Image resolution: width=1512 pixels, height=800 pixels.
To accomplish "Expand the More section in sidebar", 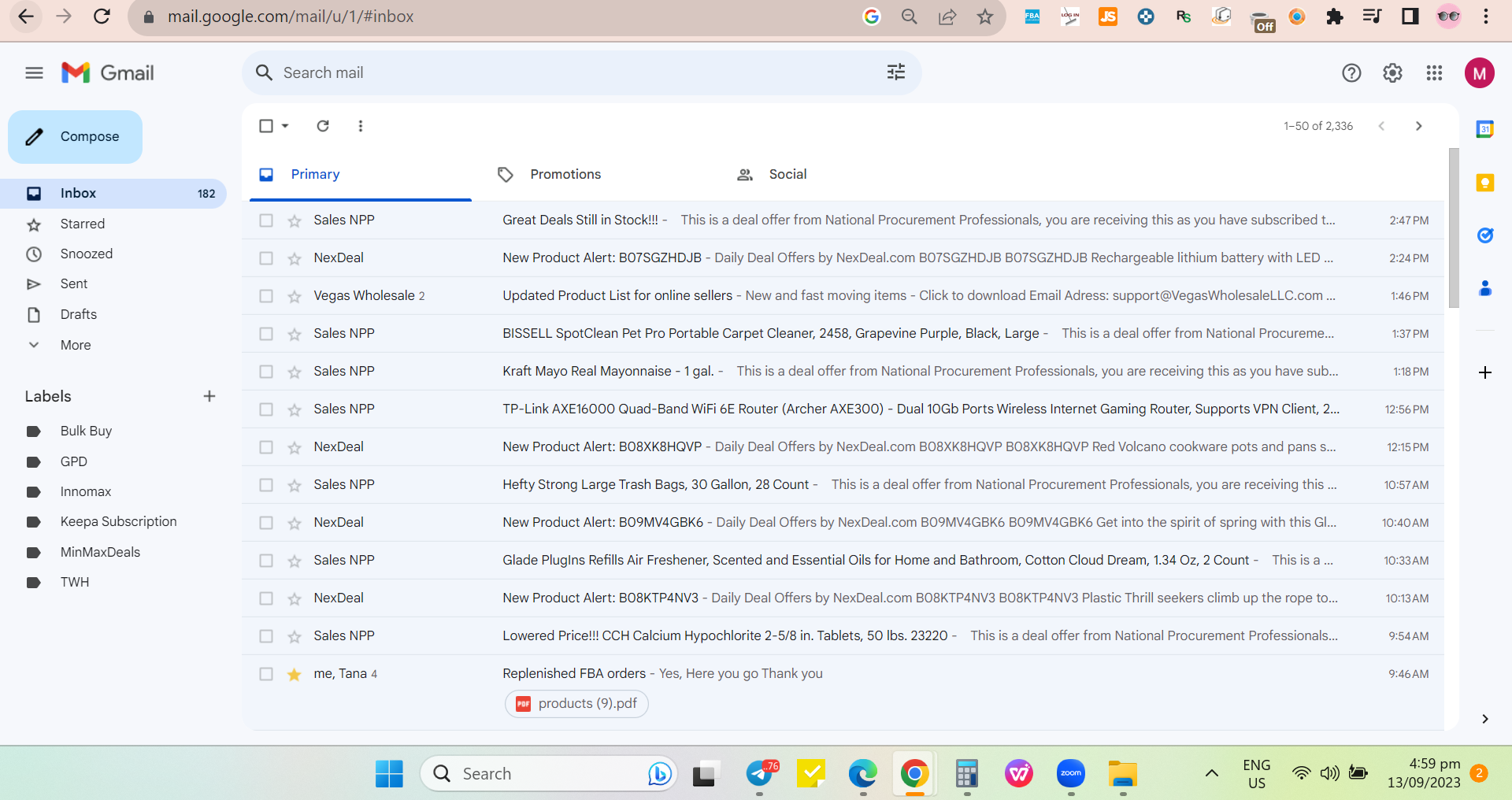I will coord(76,345).
